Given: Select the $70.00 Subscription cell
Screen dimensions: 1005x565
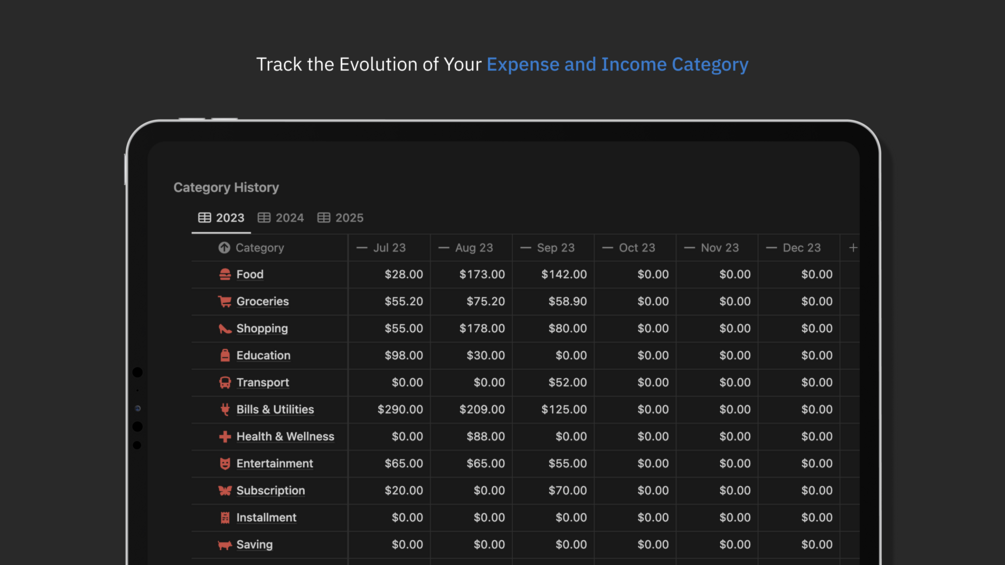Looking at the screenshot, I should (x=553, y=491).
